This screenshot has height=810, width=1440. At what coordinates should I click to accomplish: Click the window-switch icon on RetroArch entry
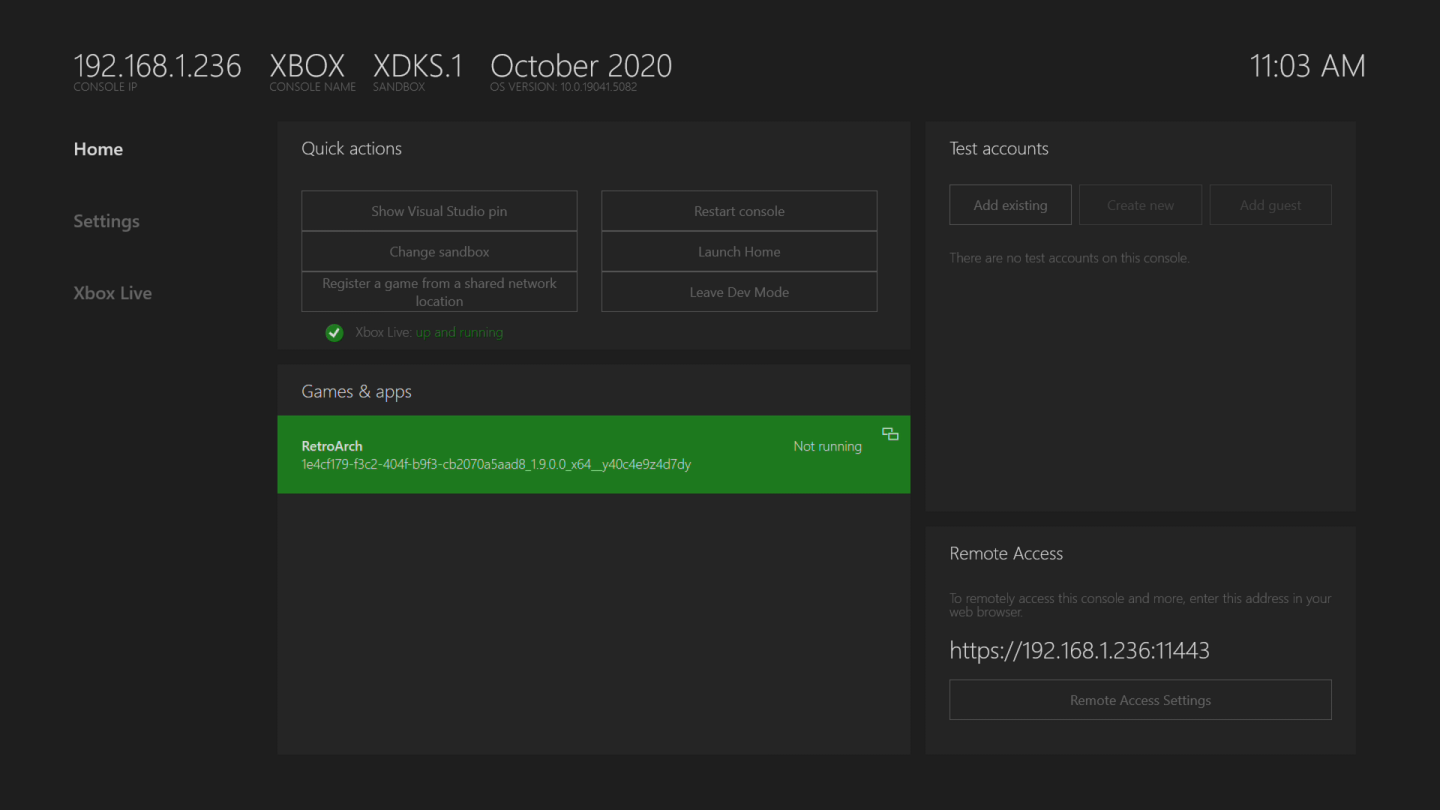tap(890, 434)
